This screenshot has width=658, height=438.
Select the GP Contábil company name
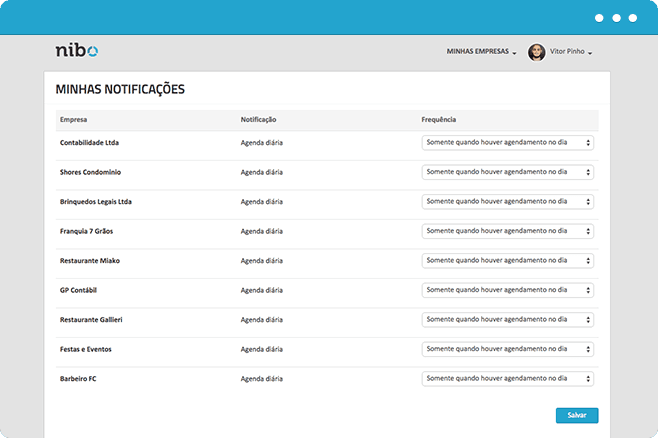coord(78,290)
